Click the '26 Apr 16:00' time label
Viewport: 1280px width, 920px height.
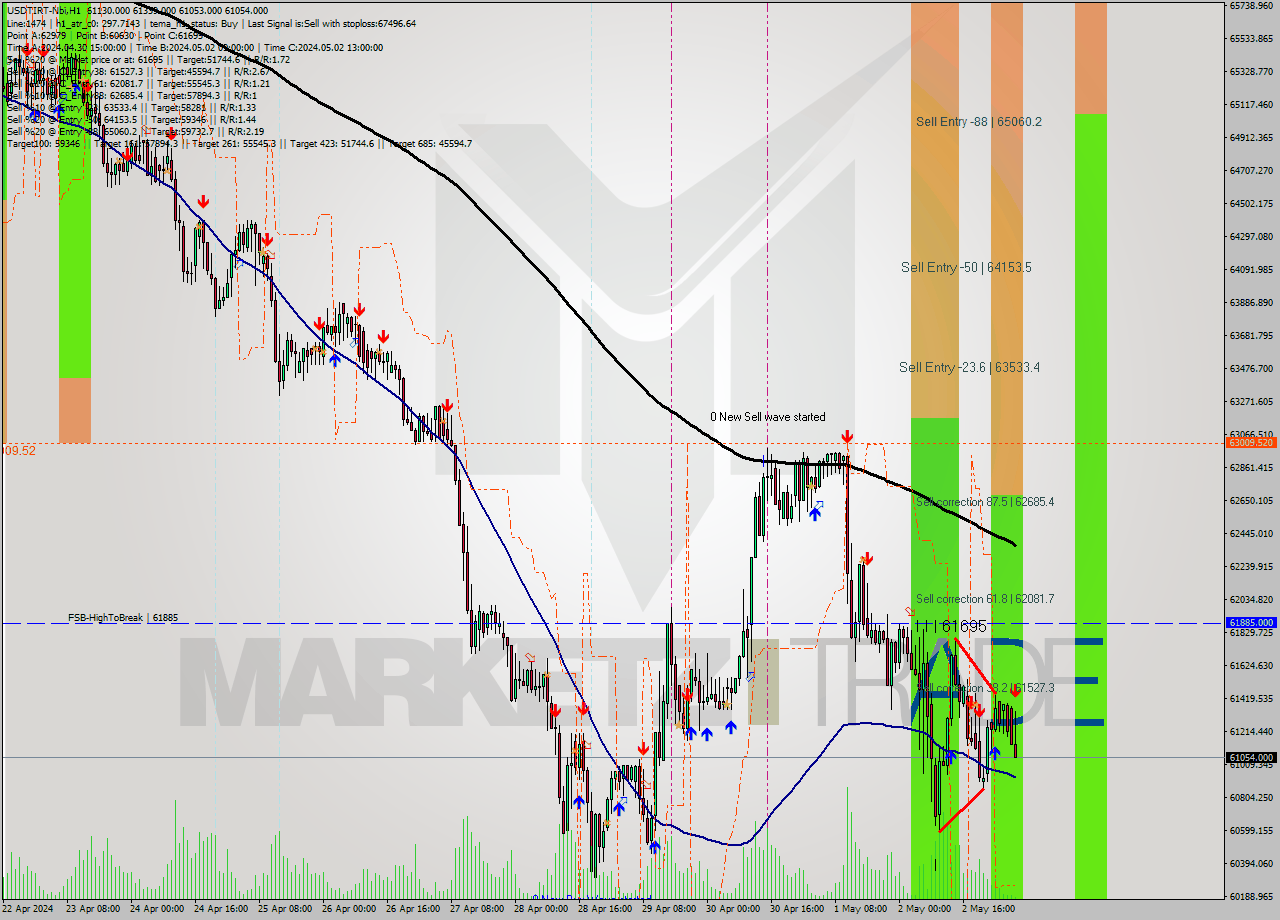tap(413, 909)
